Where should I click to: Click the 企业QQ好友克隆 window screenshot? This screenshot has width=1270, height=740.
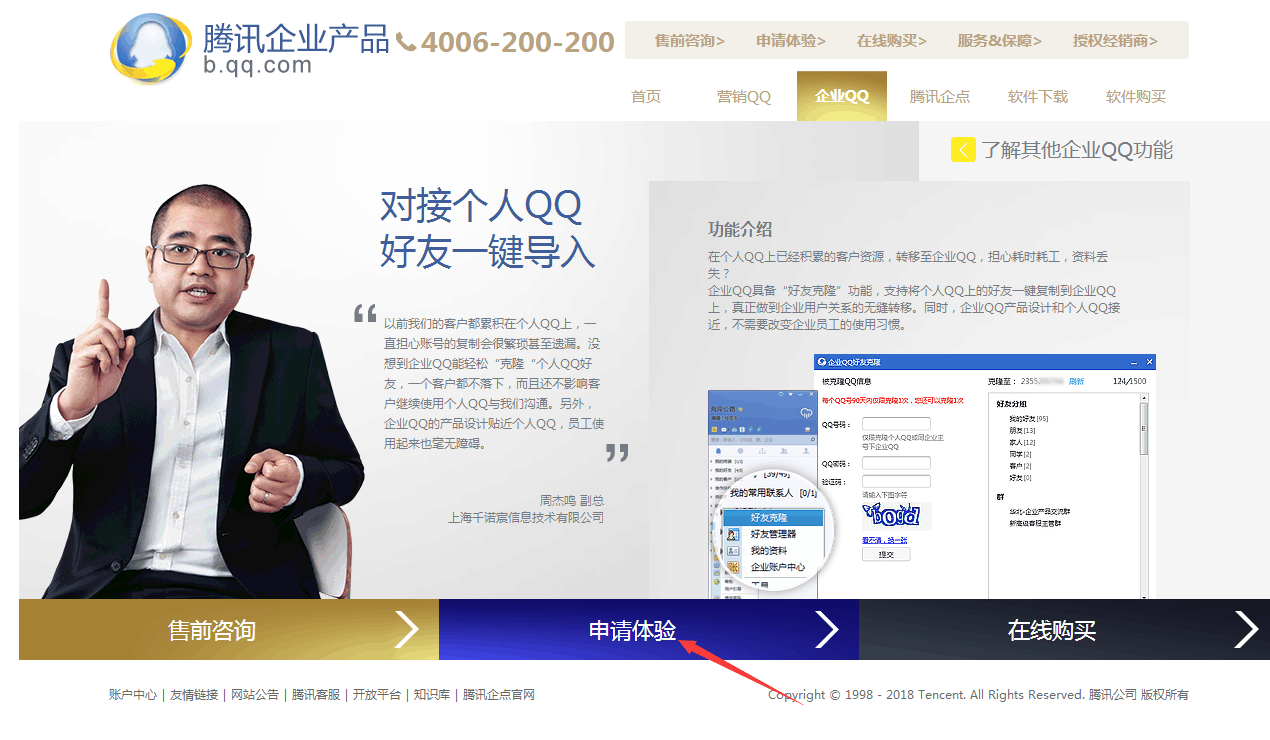(x=985, y=477)
